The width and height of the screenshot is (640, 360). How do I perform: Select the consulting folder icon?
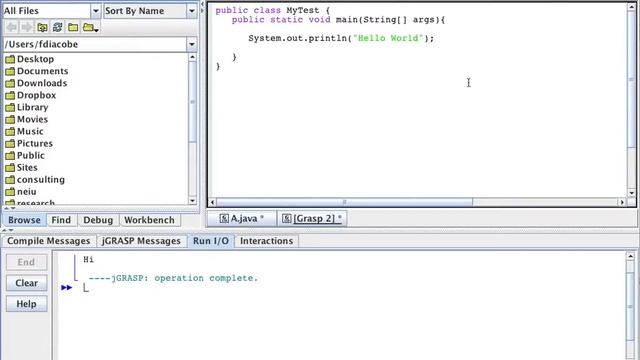click(x=10, y=180)
